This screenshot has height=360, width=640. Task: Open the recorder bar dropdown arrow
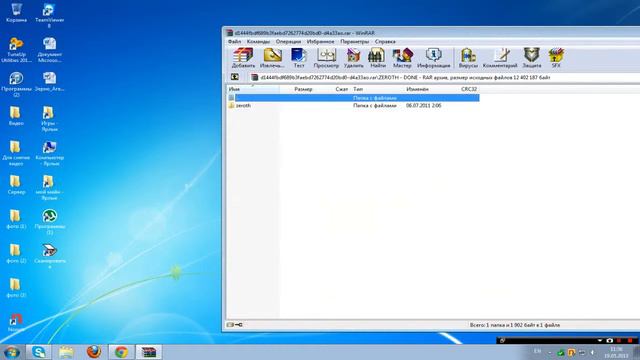click(x=600, y=340)
